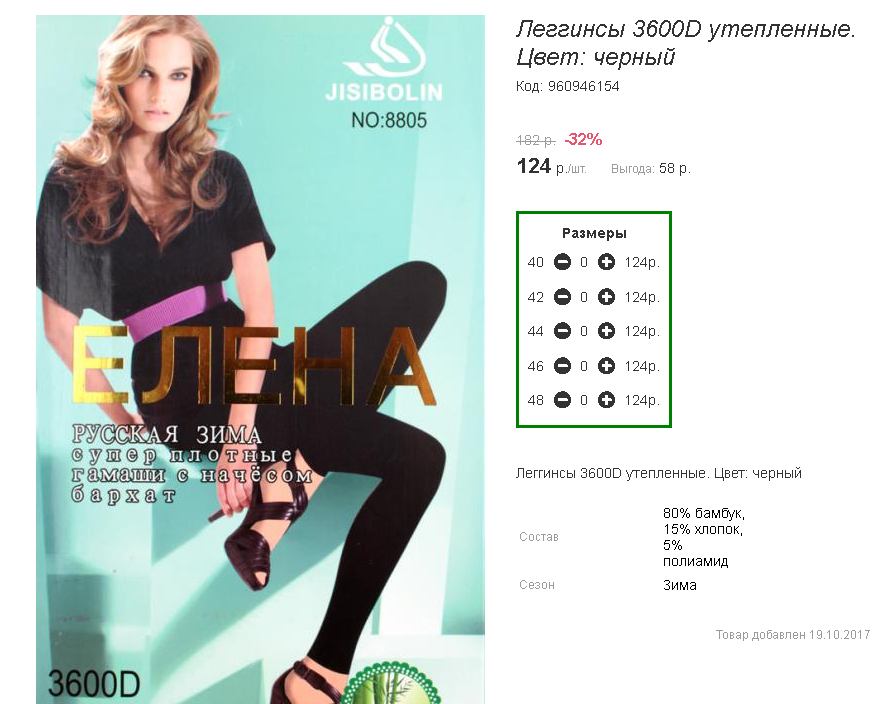Decrease quantity for size 46

point(562,366)
